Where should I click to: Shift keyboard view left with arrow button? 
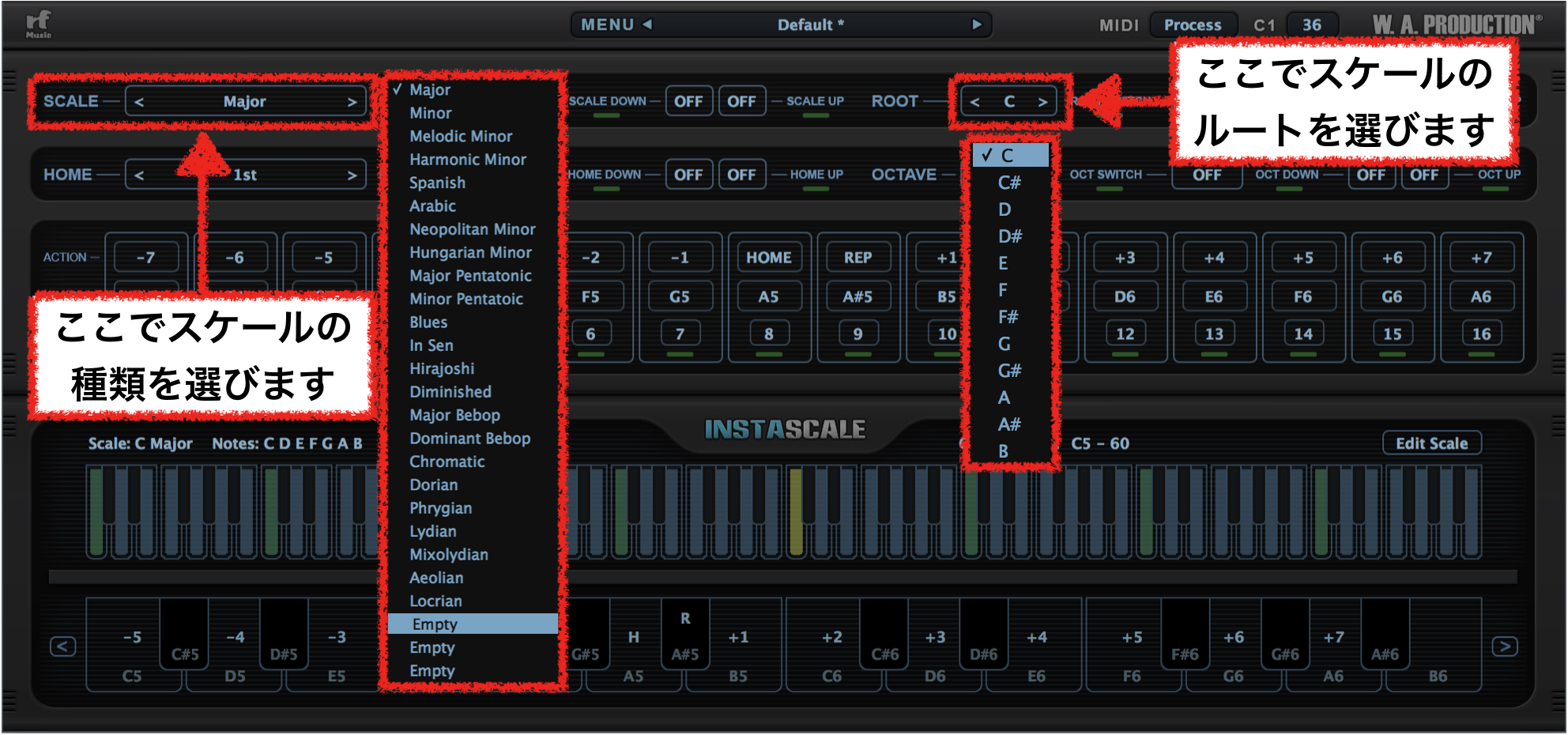63,646
